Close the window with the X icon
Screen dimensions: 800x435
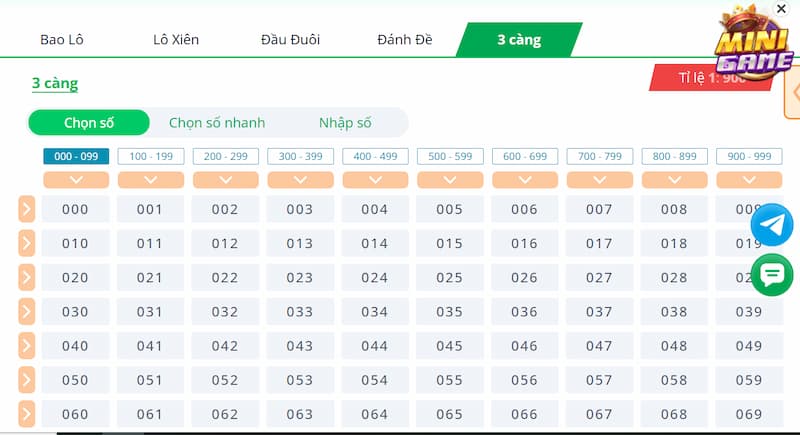click(781, 8)
